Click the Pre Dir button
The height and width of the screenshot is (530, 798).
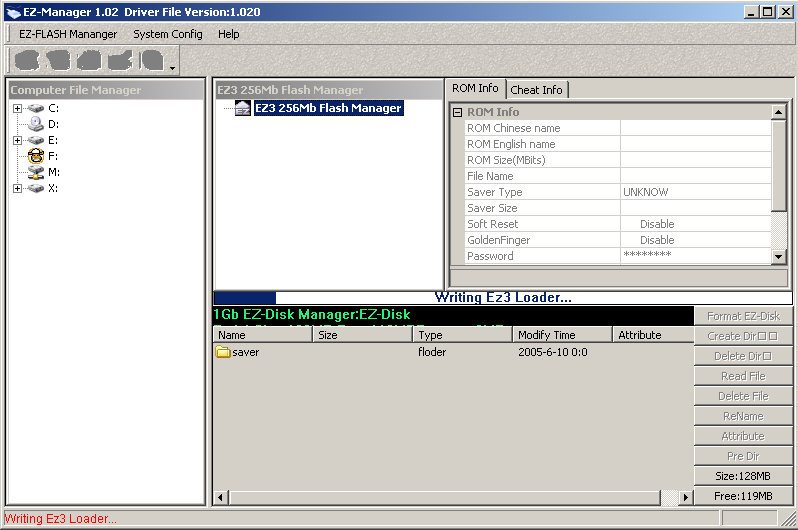(743, 456)
